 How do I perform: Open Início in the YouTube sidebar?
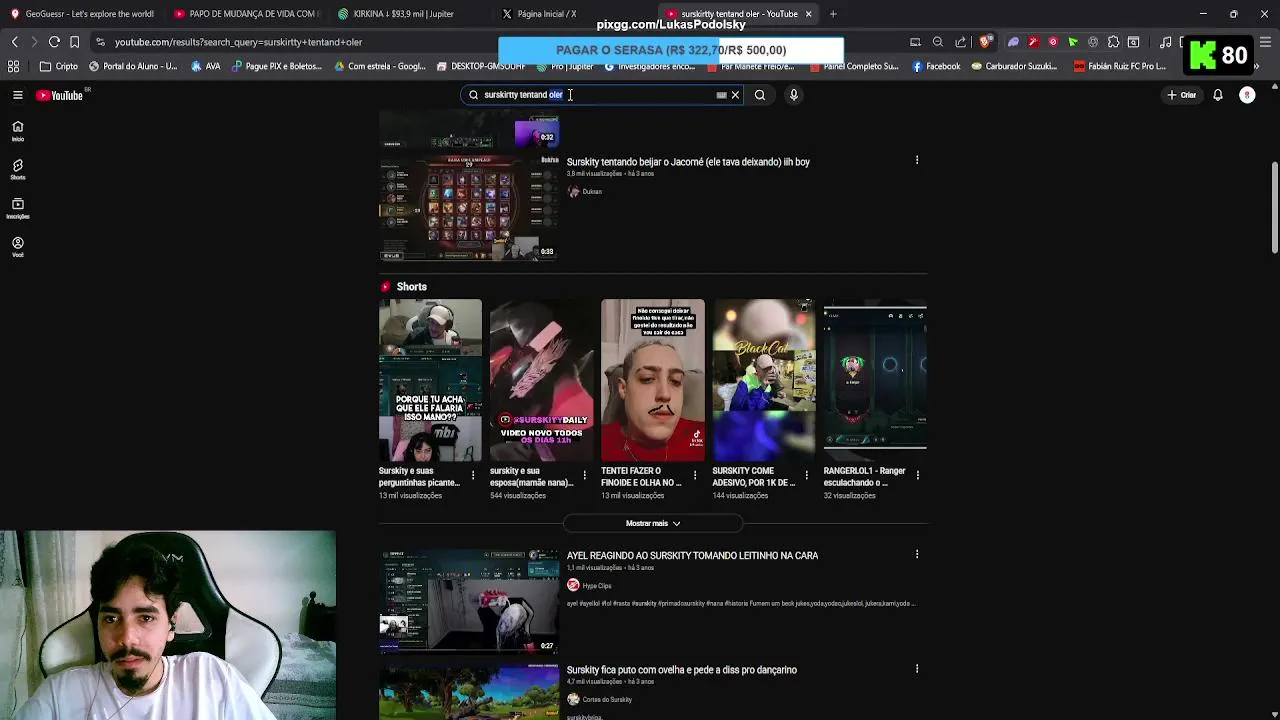[17, 131]
